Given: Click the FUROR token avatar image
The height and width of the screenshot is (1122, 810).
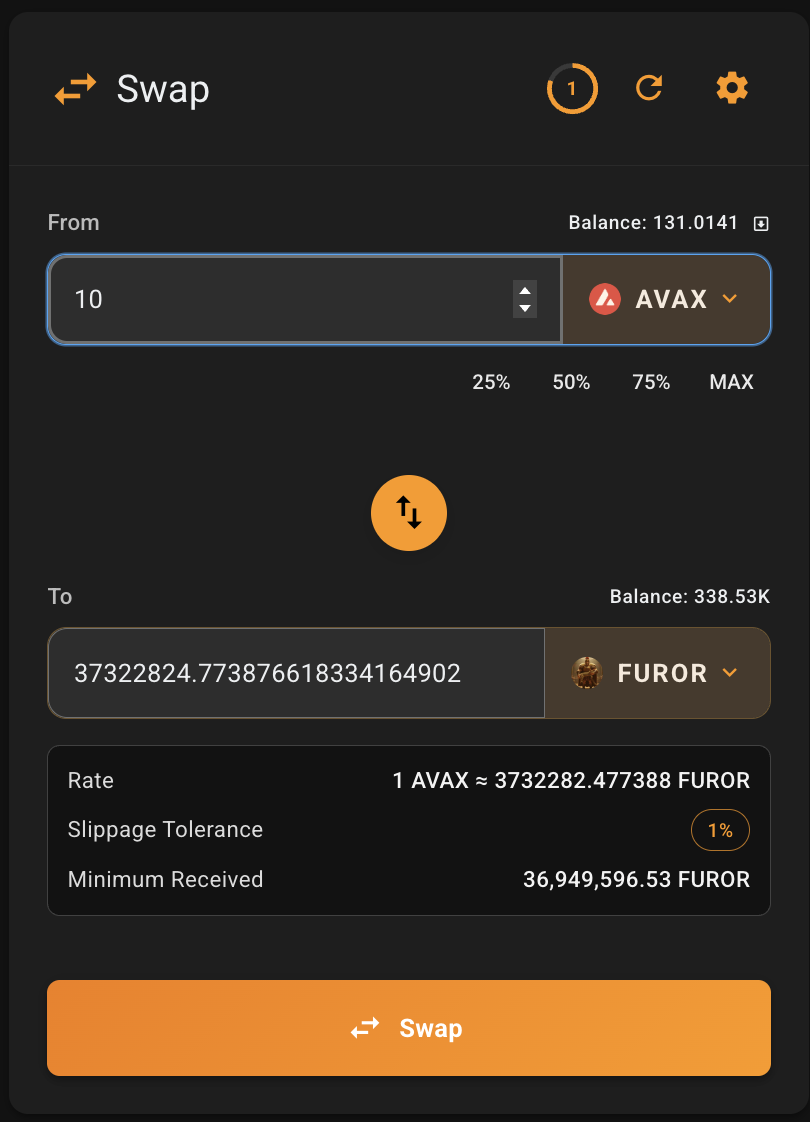Looking at the screenshot, I should click(x=587, y=673).
